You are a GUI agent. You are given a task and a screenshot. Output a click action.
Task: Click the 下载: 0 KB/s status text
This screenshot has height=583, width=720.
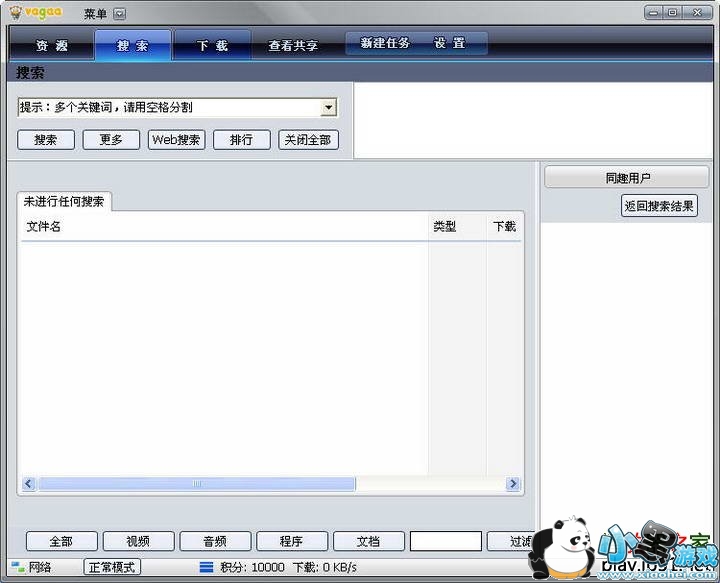tap(324, 567)
